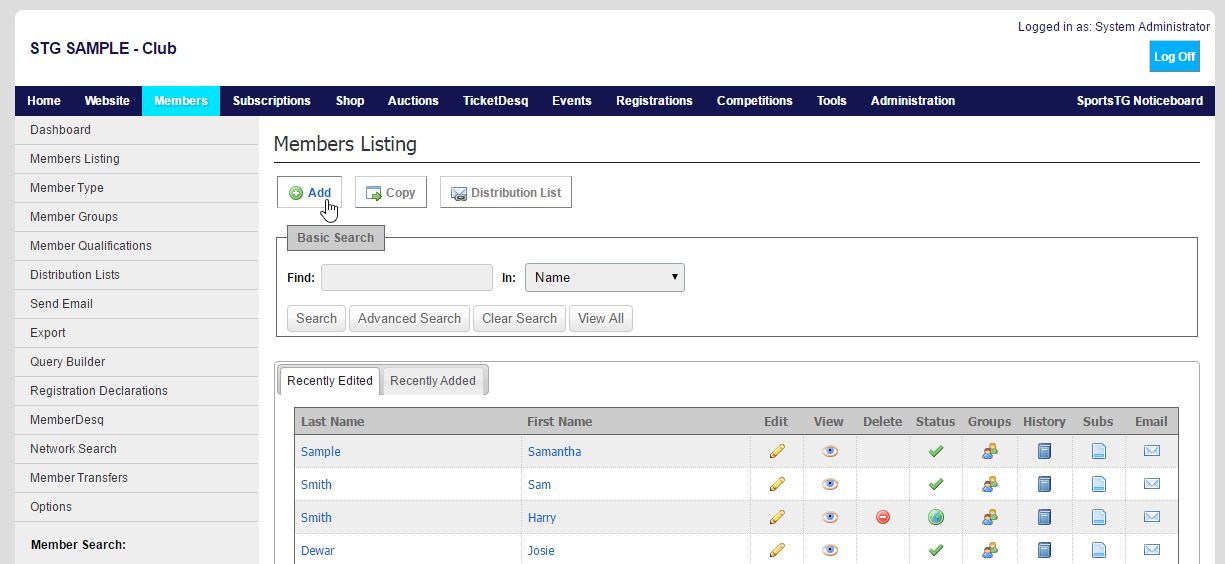Click the green tick status for Sam Smith
Image resolution: width=1225 pixels, height=564 pixels.
click(936, 484)
